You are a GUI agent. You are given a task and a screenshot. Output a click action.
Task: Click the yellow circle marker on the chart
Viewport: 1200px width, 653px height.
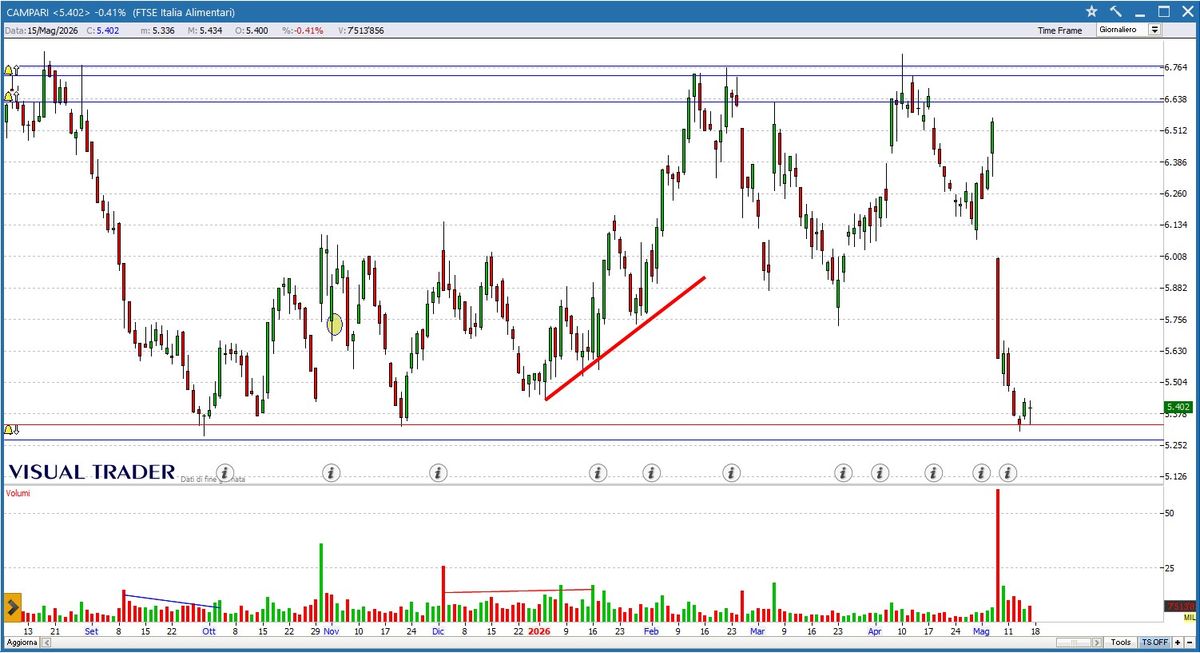point(335,324)
